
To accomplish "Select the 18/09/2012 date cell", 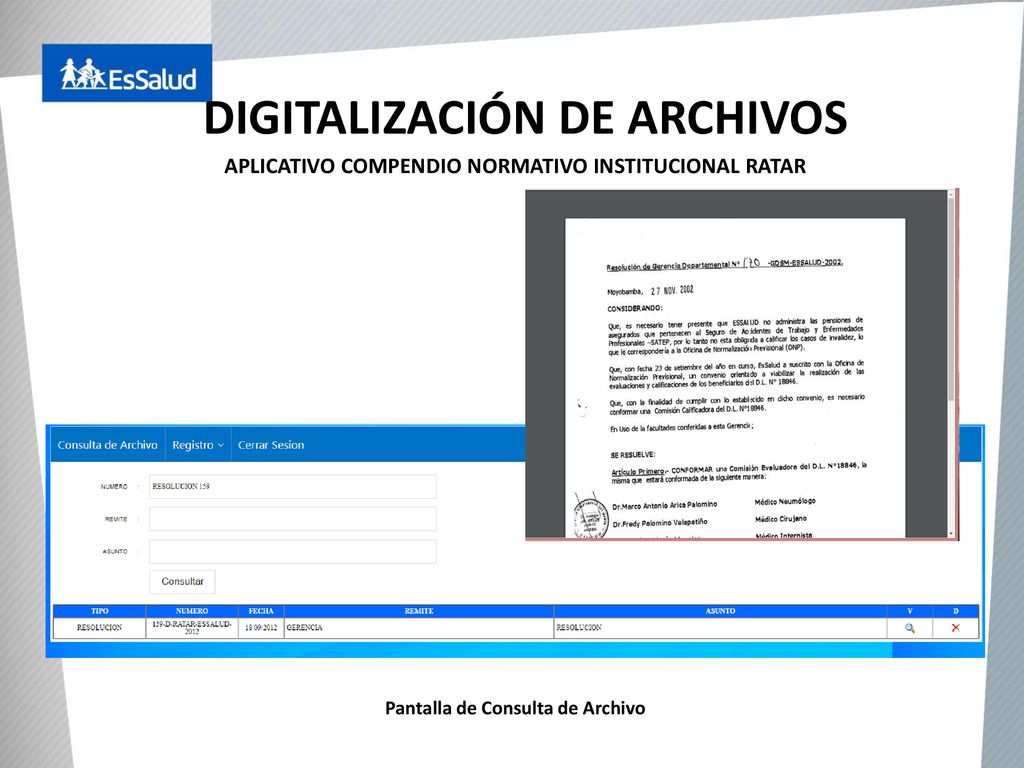I will click(261, 628).
